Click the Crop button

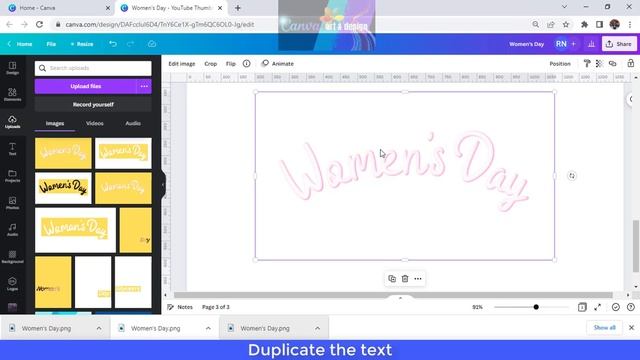tap(211, 64)
